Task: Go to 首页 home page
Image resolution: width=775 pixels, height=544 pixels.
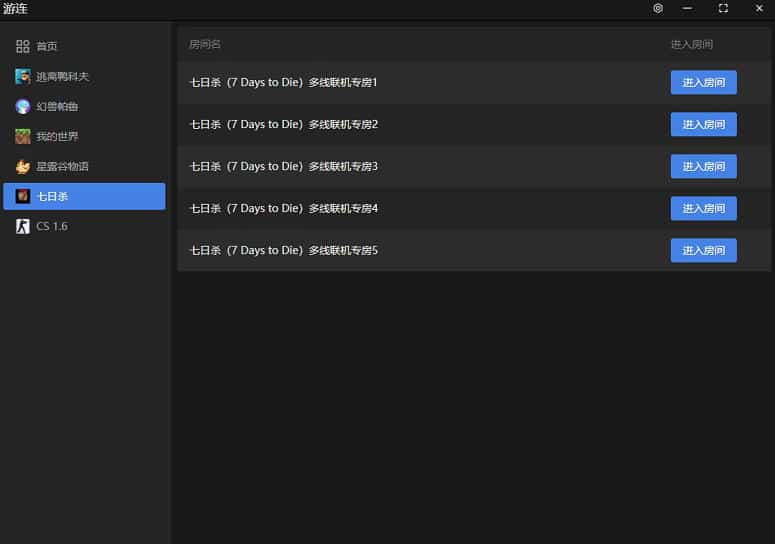Action: [85, 46]
